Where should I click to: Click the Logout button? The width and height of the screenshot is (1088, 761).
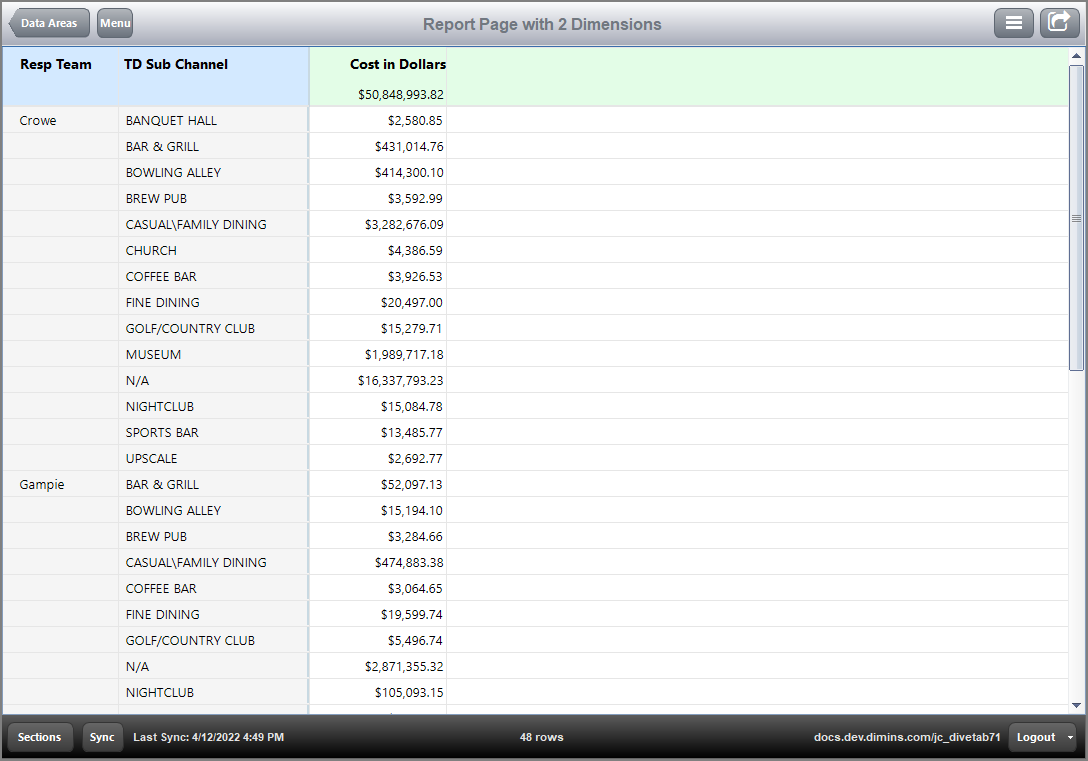click(x=1035, y=737)
